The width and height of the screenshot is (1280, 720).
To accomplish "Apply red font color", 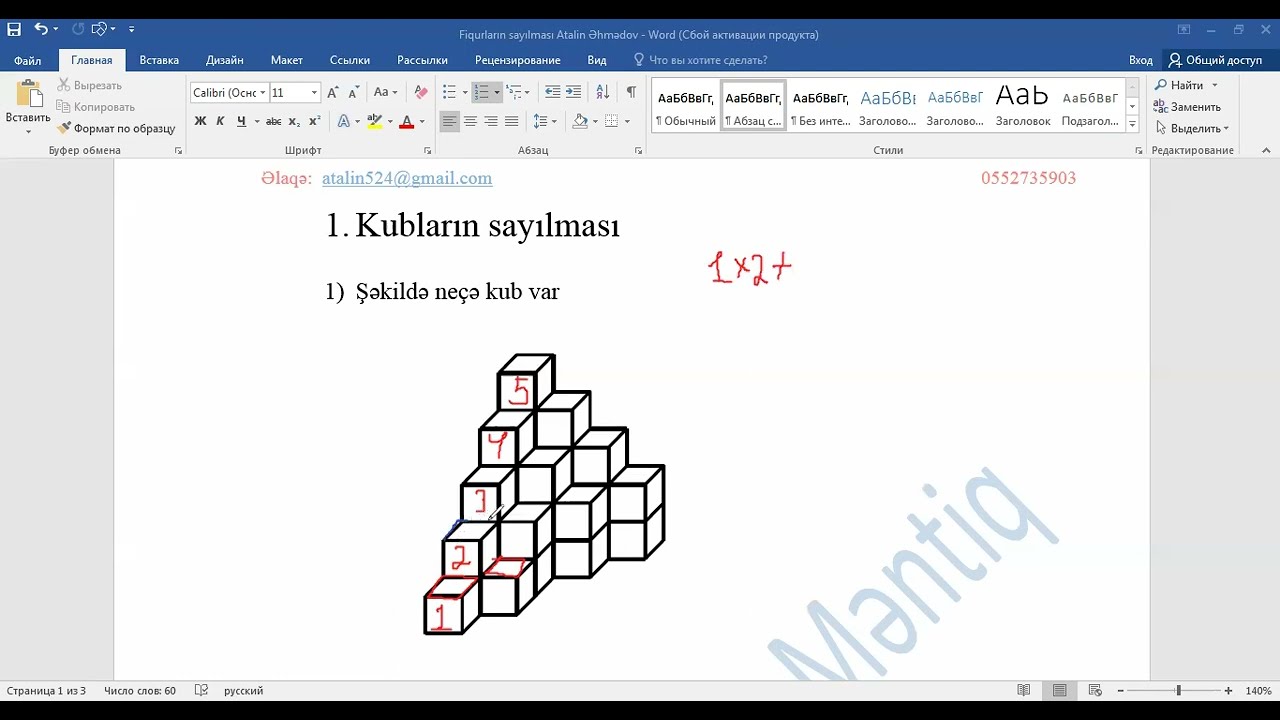I will point(406,121).
